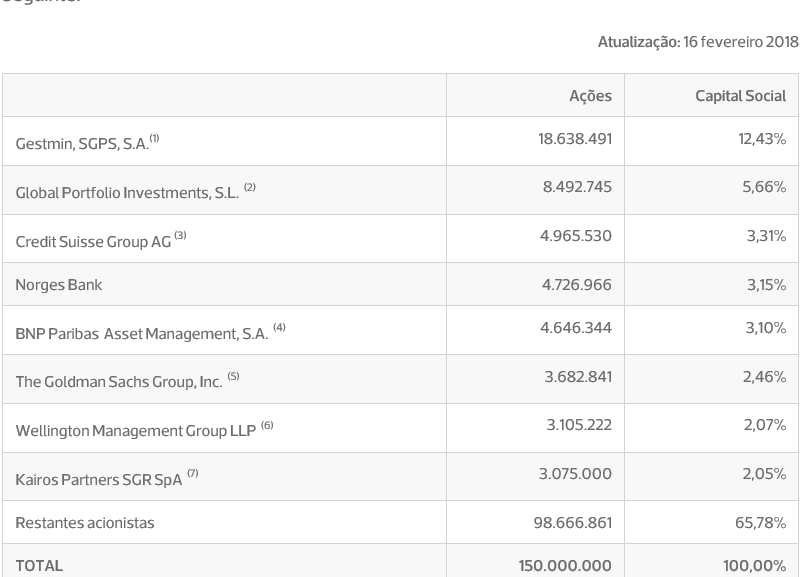Select the 'Ações' column header

pyautogui.click(x=590, y=96)
